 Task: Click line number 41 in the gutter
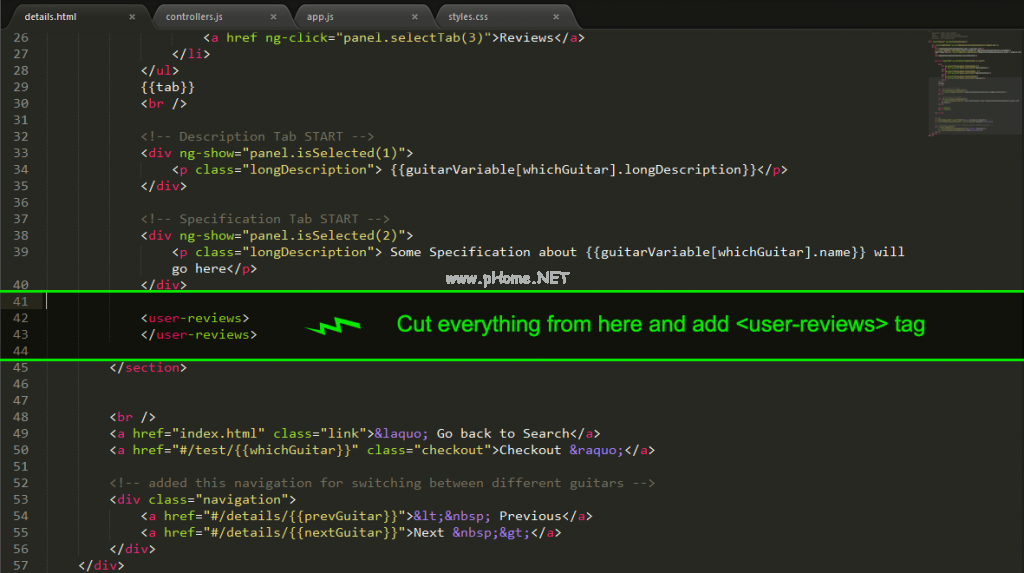coord(21,301)
